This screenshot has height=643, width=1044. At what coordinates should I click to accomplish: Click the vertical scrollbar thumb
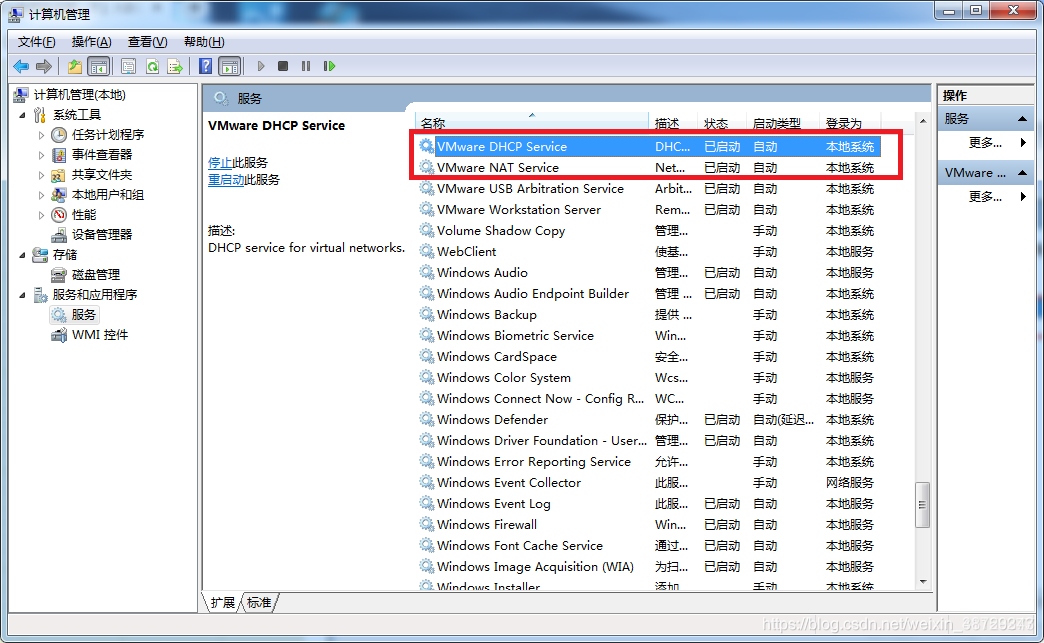point(922,505)
